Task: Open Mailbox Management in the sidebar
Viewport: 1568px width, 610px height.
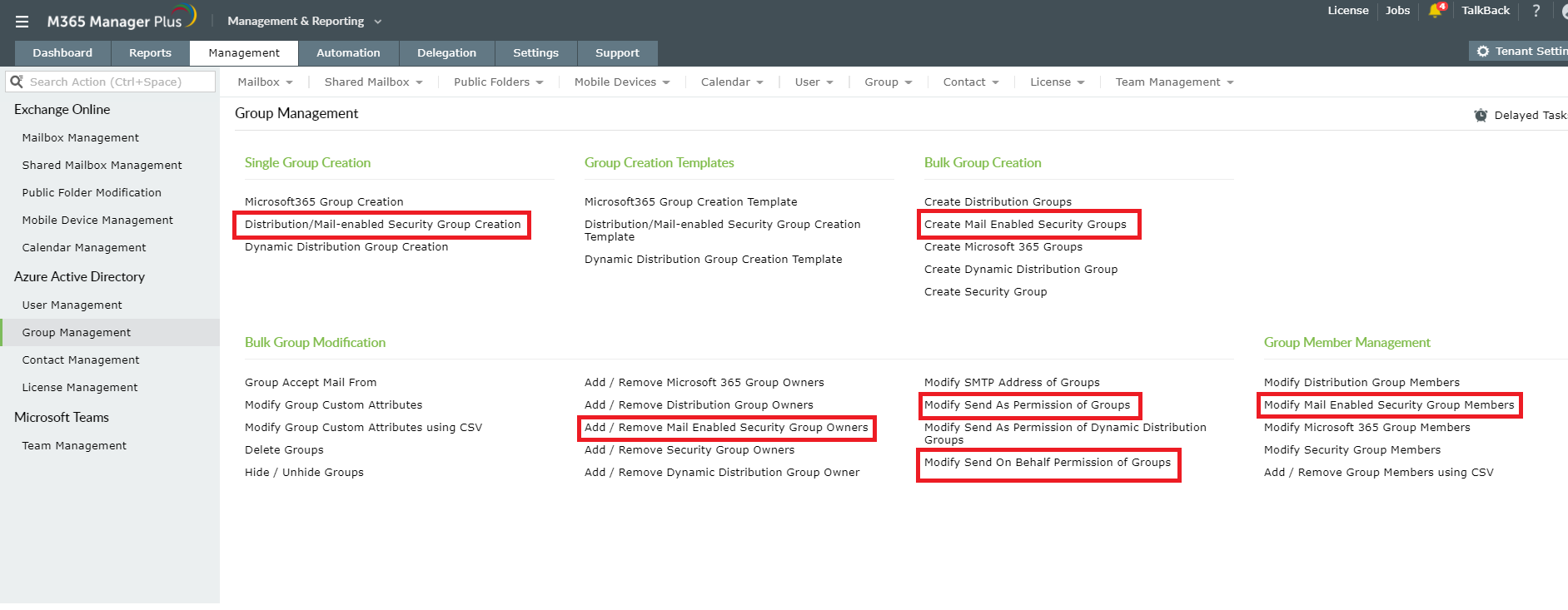Action: 81,137
